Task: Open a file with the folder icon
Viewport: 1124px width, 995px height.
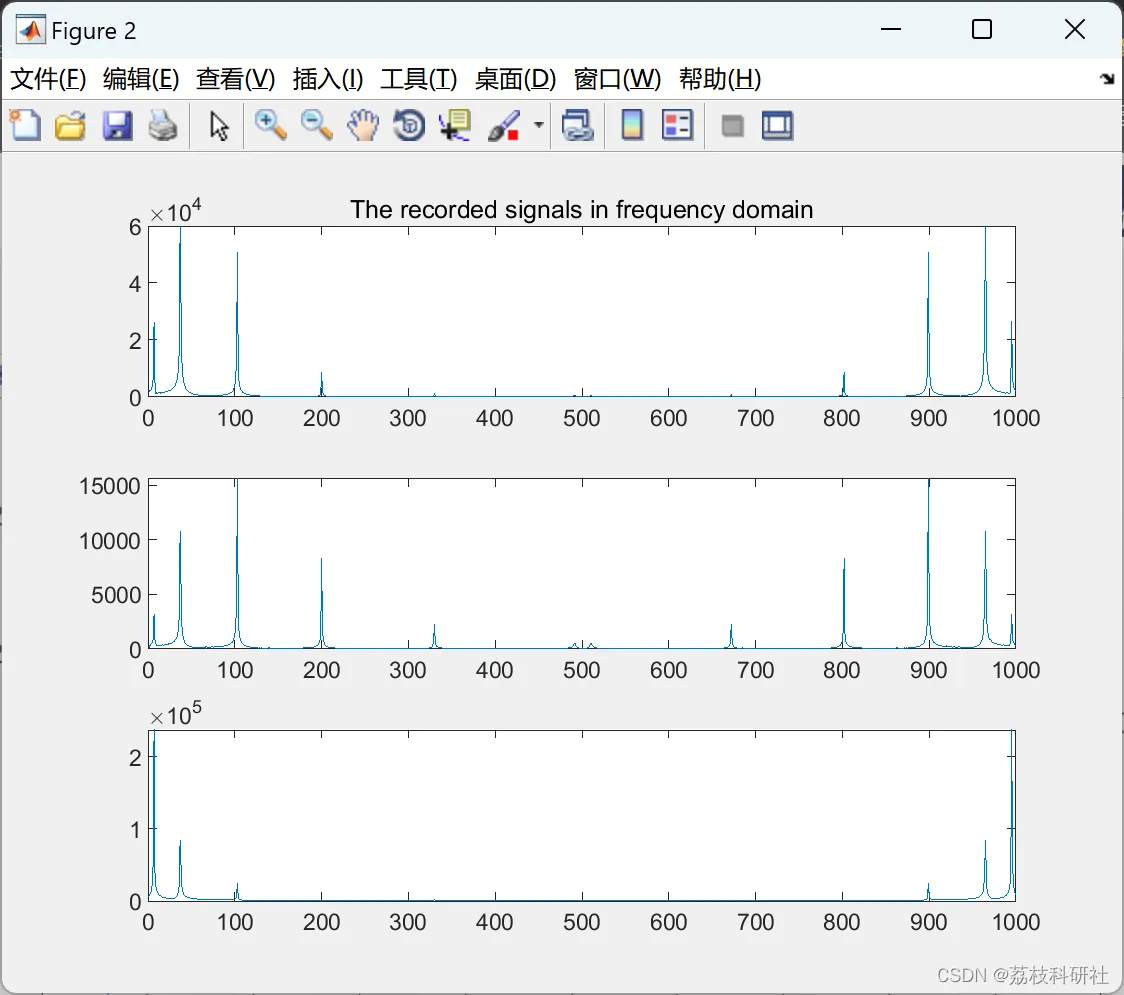Action: pos(70,125)
